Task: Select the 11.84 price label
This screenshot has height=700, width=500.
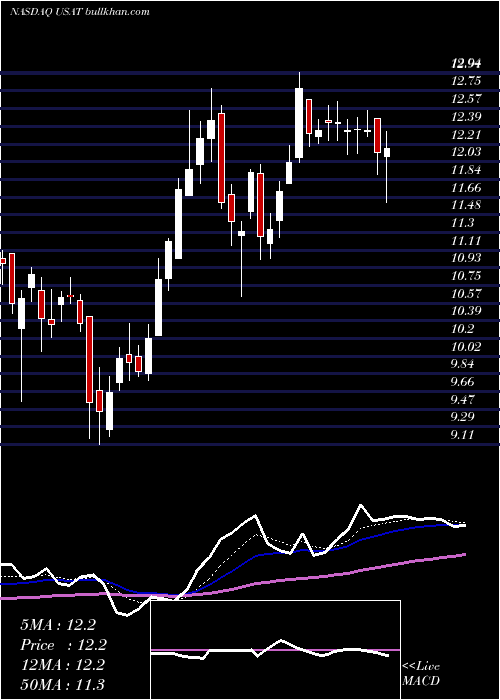Action: click(466, 170)
